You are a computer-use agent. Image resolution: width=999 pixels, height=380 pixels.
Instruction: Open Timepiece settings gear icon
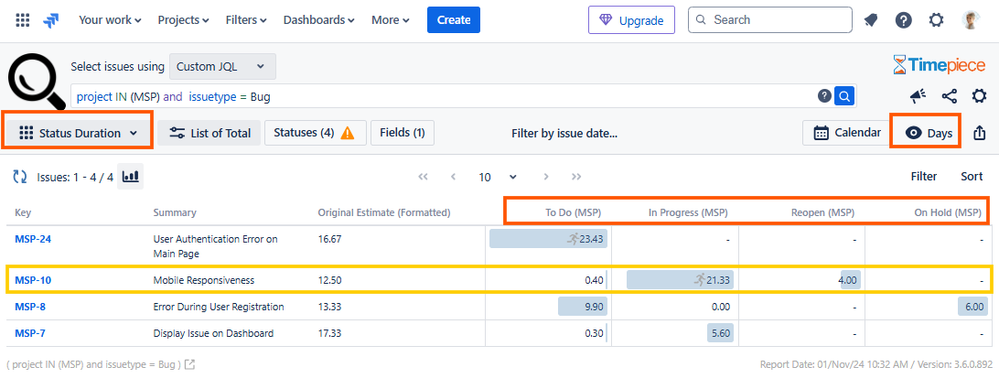979,96
